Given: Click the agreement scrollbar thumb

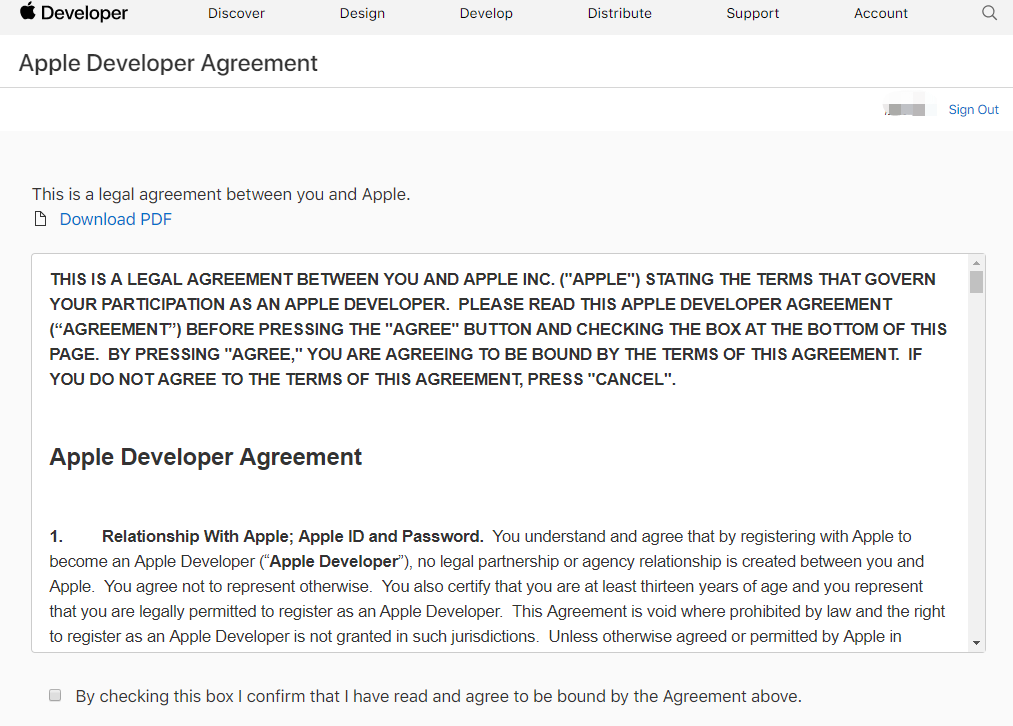Looking at the screenshot, I should coord(976,282).
